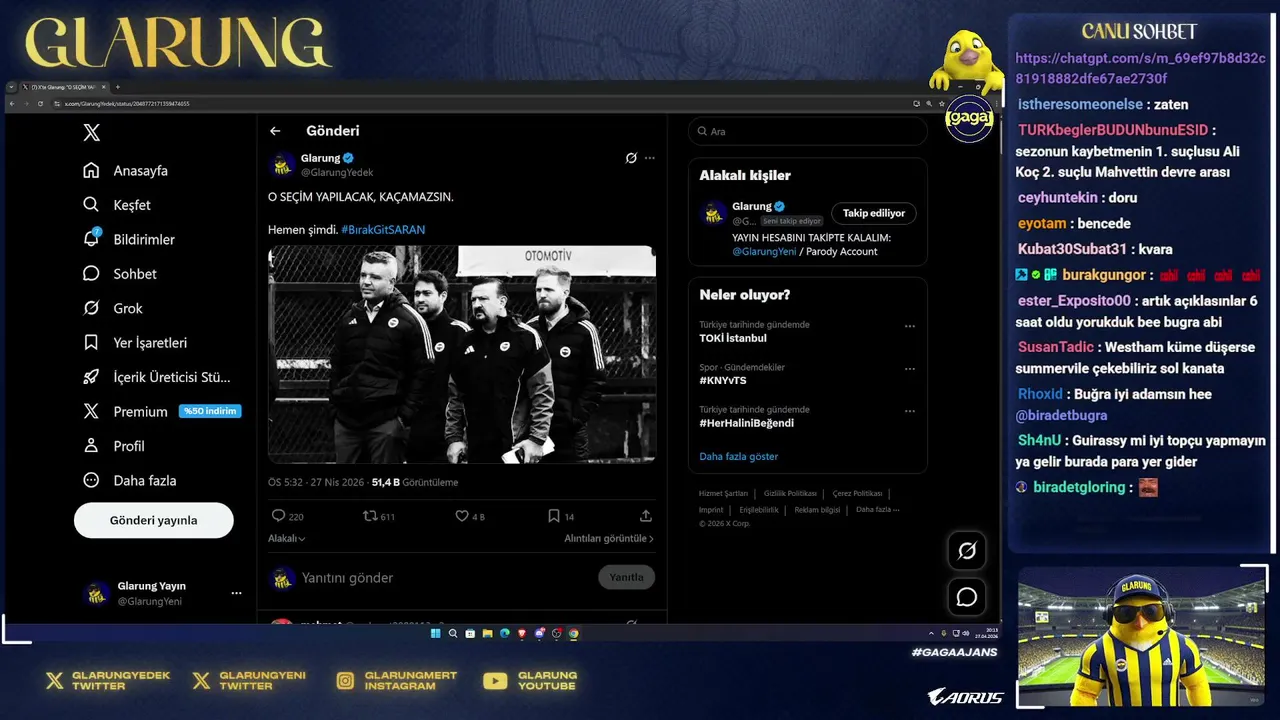The height and width of the screenshot is (720, 1280).
Task: Open the ChatGPT link in chat
Action: pos(1140,68)
